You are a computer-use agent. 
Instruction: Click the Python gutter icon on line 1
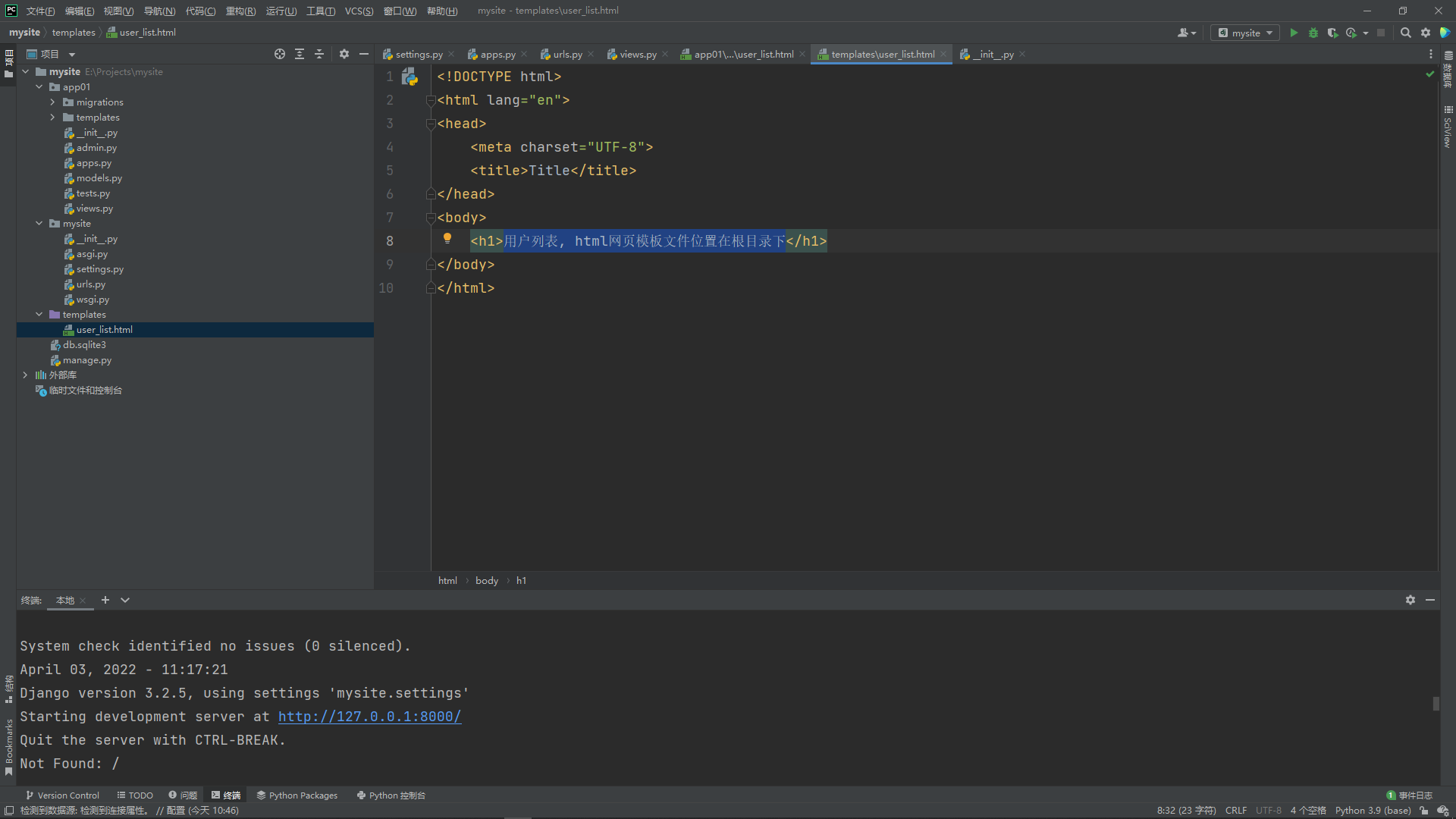tap(409, 77)
